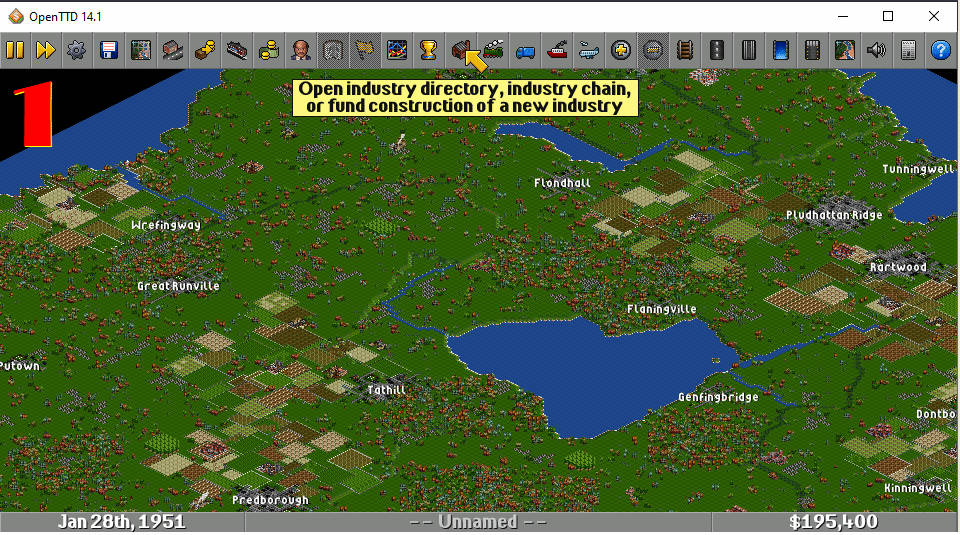960x535 pixels.
Task: Click the Kinningwell town label
Action: click(x=918, y=488)
